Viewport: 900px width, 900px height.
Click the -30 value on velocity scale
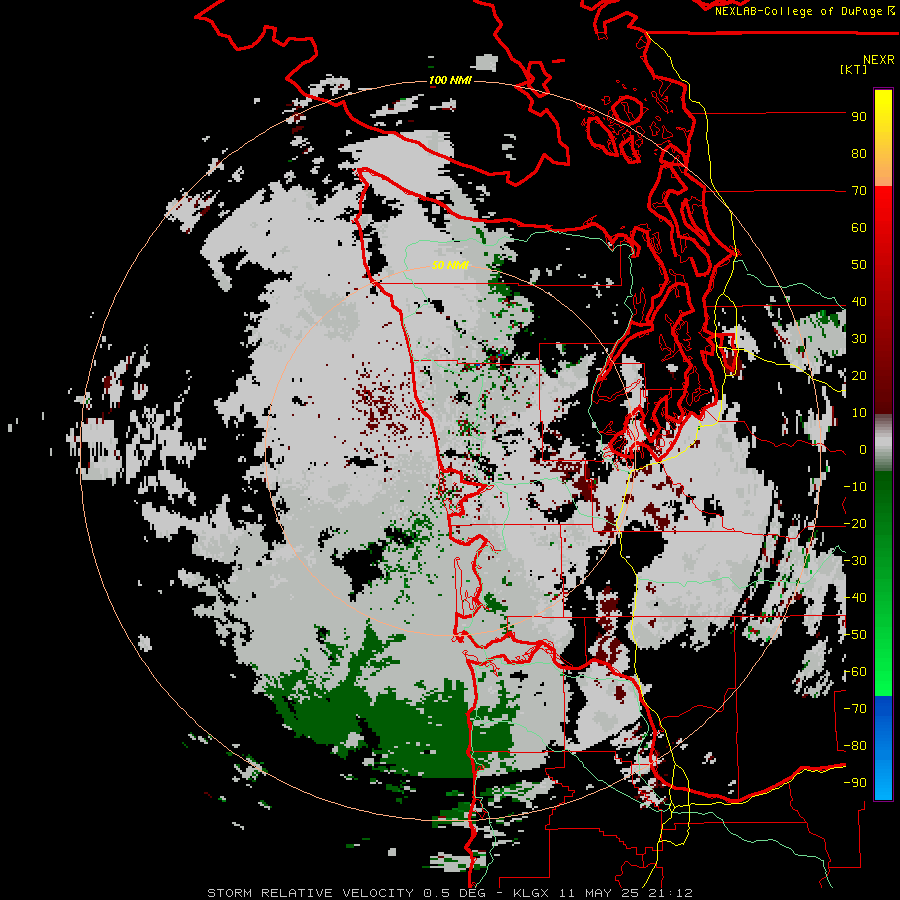click(x=855, y=561)
